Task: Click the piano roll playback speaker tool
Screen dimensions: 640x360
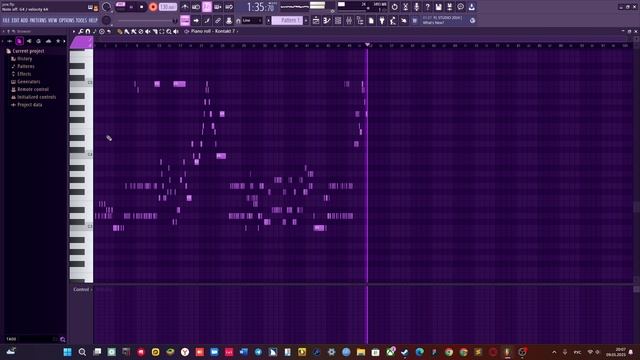Action: tap(176, 31)
